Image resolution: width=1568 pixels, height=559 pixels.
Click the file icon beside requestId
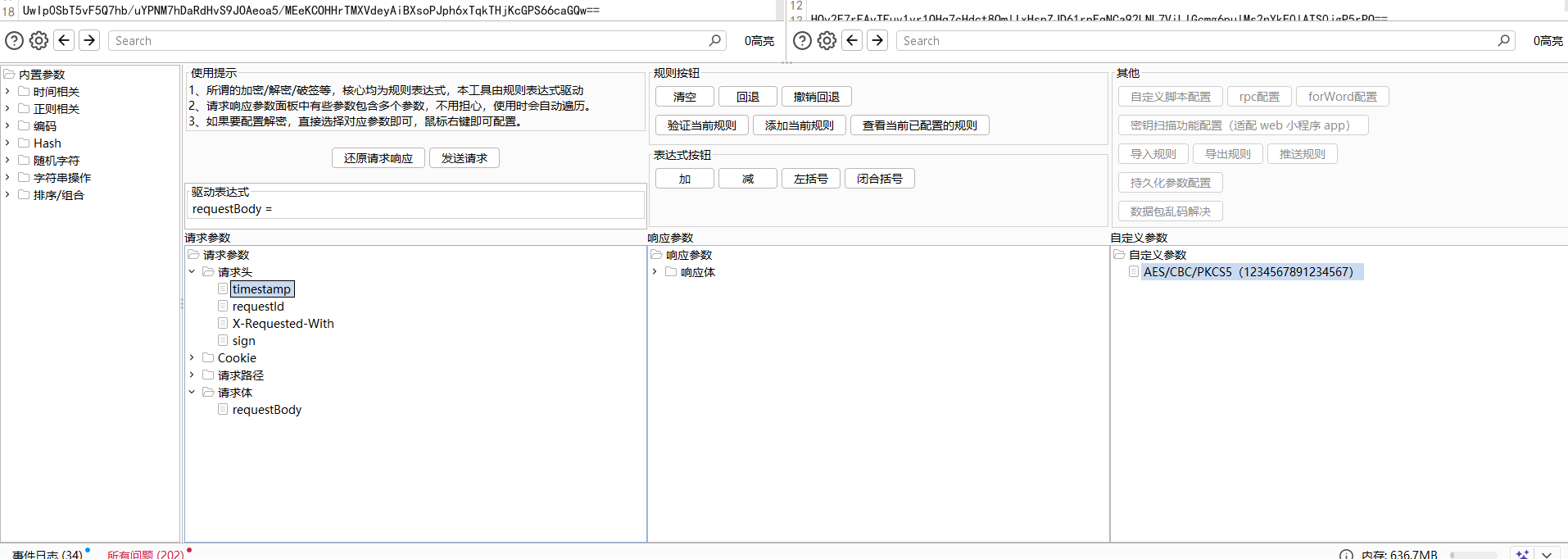click(223, 306)
